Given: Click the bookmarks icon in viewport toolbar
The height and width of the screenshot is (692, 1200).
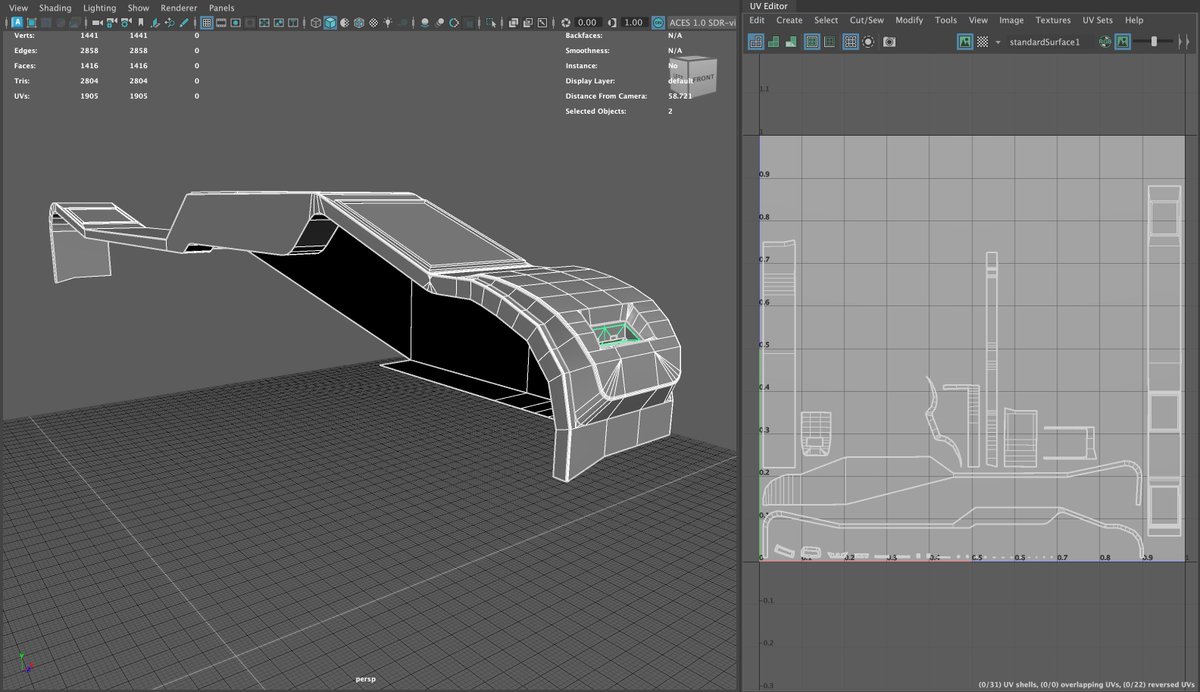Looking at the screenshot, I should (x=141, y=22).
